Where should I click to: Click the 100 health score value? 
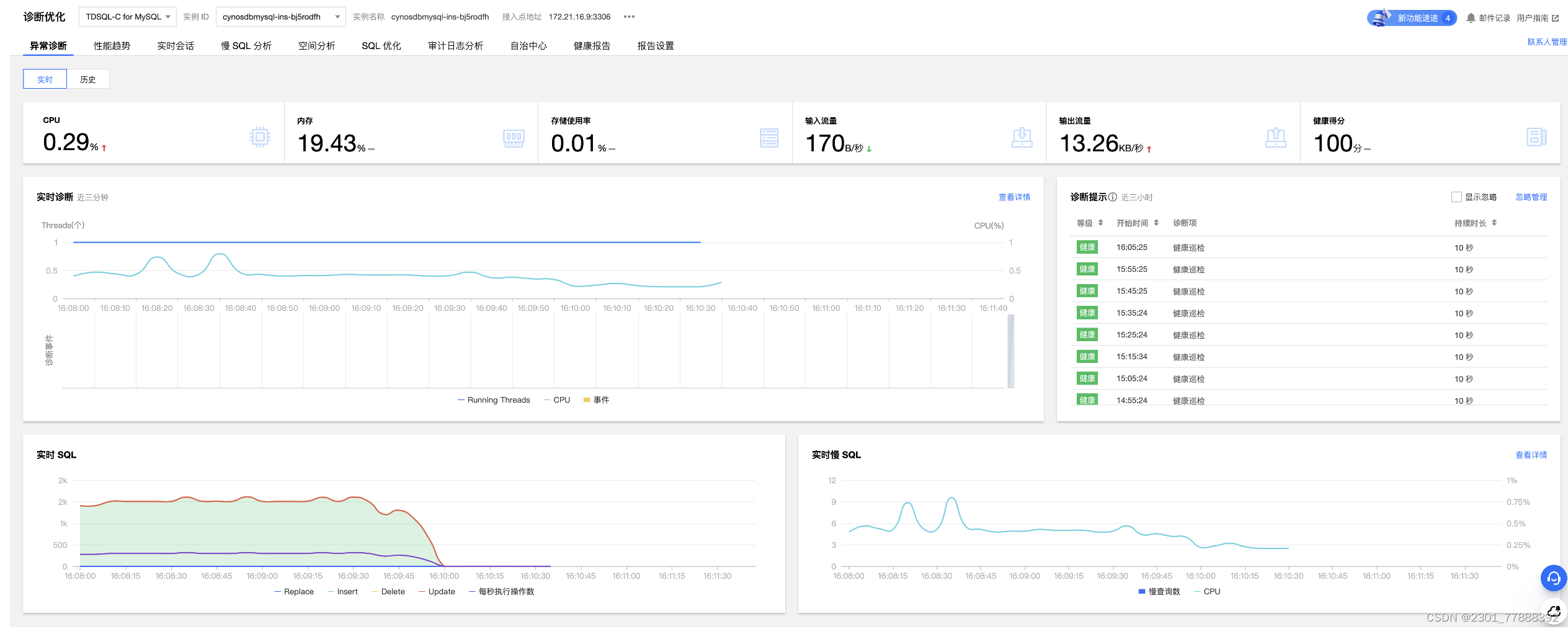[x=1333, y=143]
